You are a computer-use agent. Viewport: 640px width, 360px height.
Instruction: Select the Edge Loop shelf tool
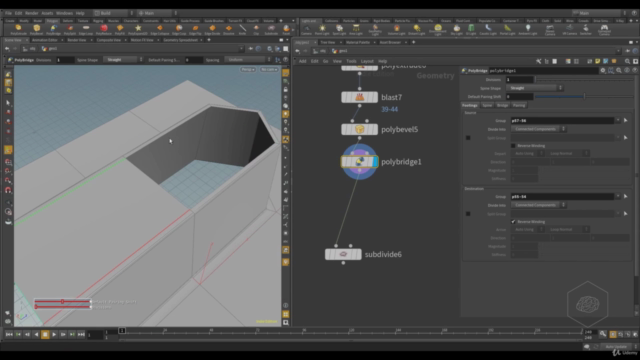click(86, 30)
